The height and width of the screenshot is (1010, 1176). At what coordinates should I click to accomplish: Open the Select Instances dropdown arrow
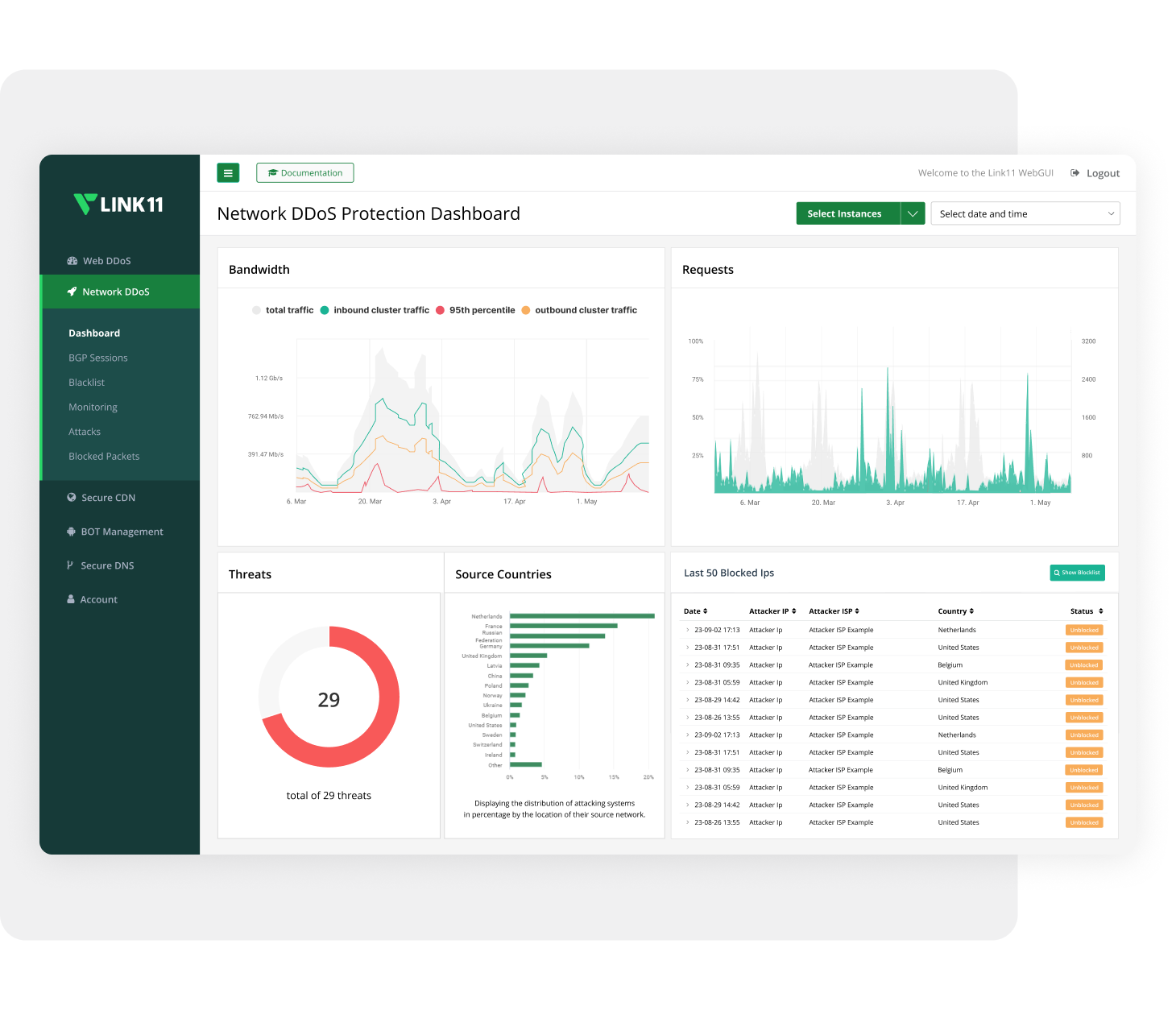tap(913, 213)
